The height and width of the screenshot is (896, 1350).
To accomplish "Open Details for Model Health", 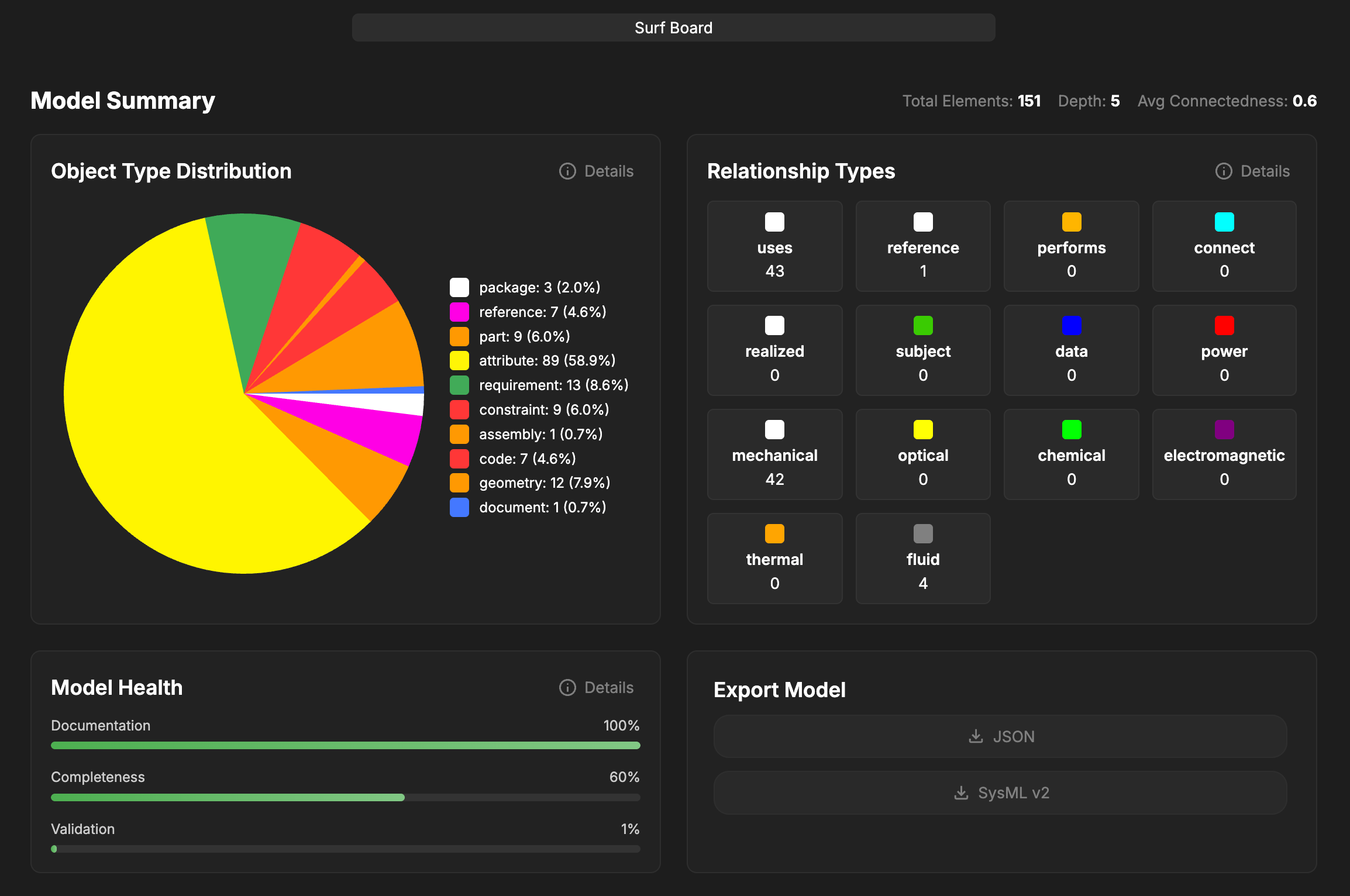I will point(608,687).
